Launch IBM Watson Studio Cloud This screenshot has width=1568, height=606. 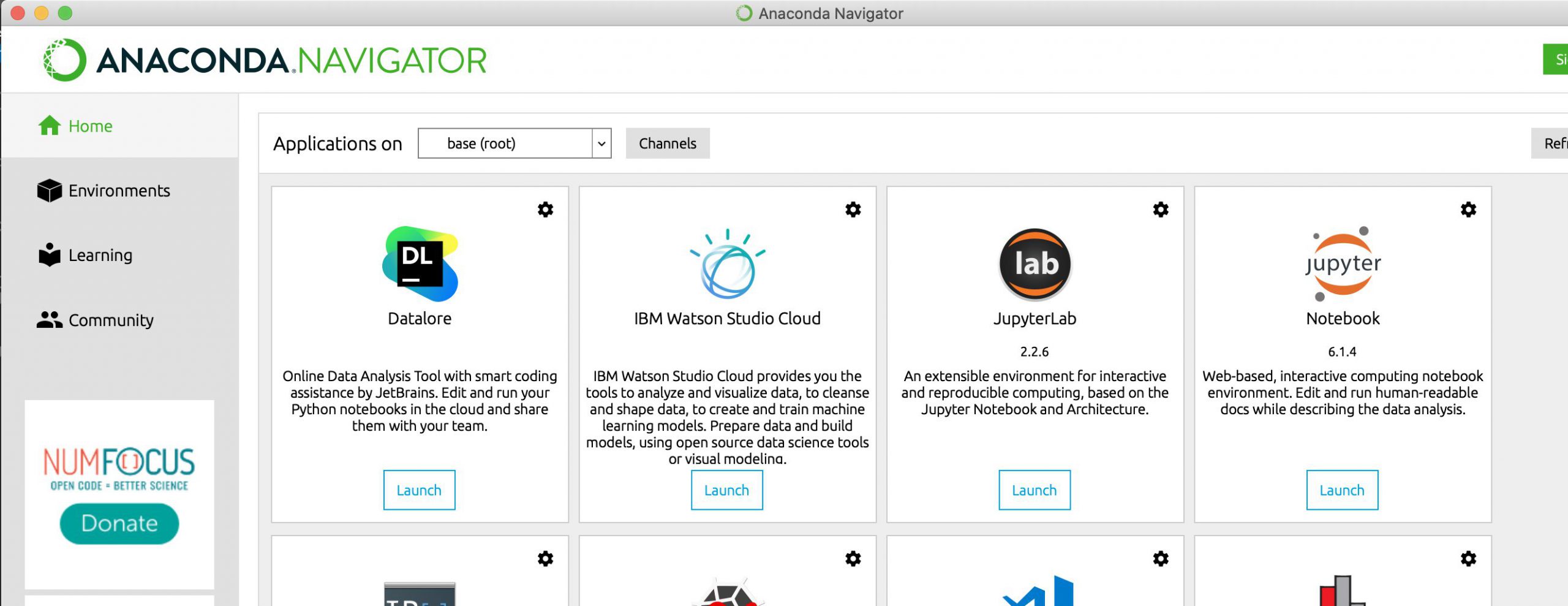pyautogui.click(x=726, y=490)
